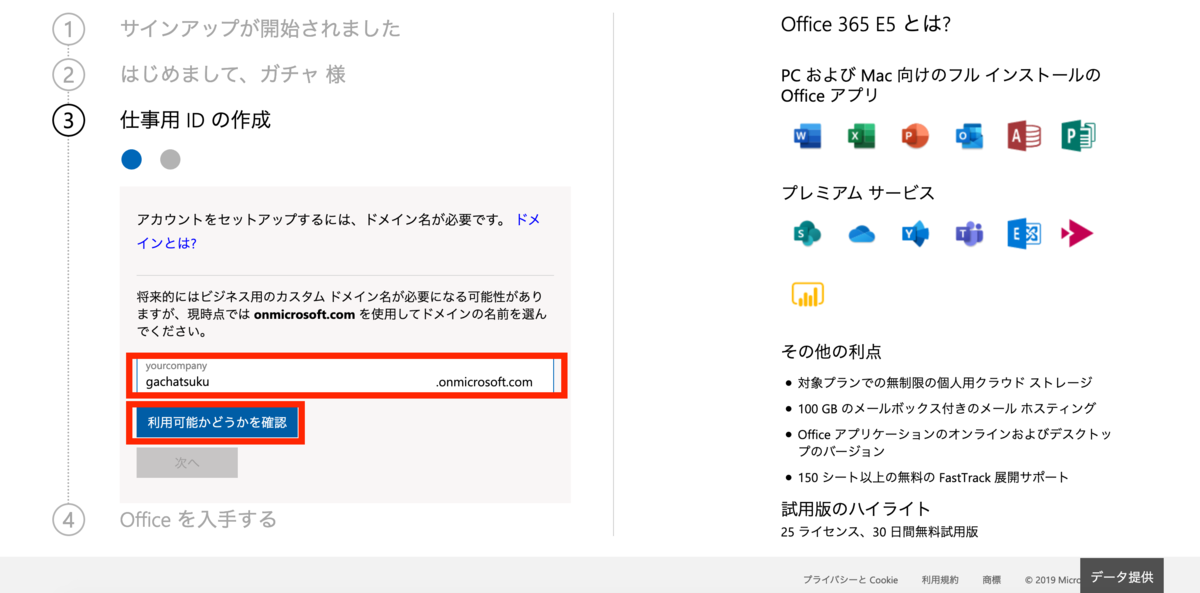Click the Office 365 E5 とは? heading
1200x593 pixels.
point(865,24)
